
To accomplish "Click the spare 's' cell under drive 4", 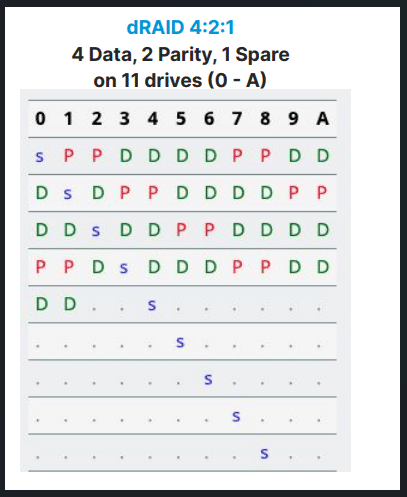I will point(152,305).
